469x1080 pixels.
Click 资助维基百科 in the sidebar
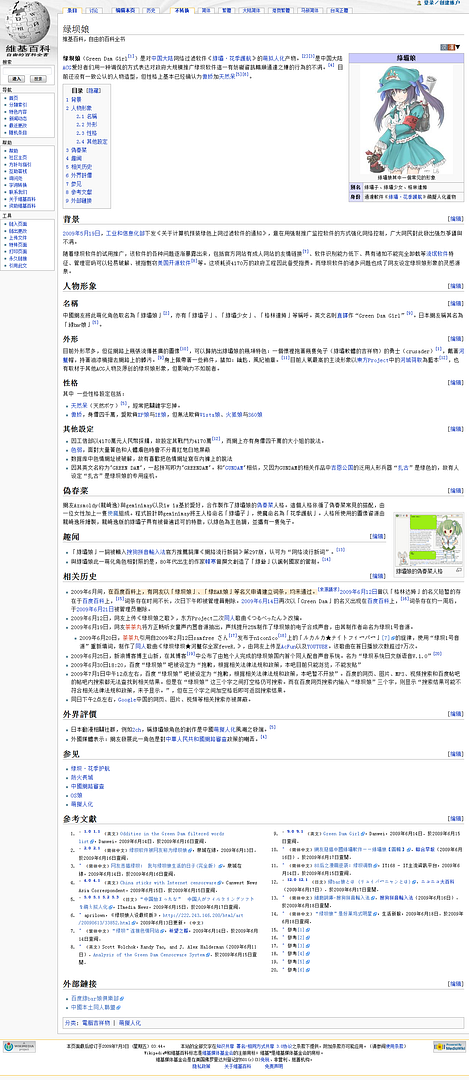coord(22,205)
